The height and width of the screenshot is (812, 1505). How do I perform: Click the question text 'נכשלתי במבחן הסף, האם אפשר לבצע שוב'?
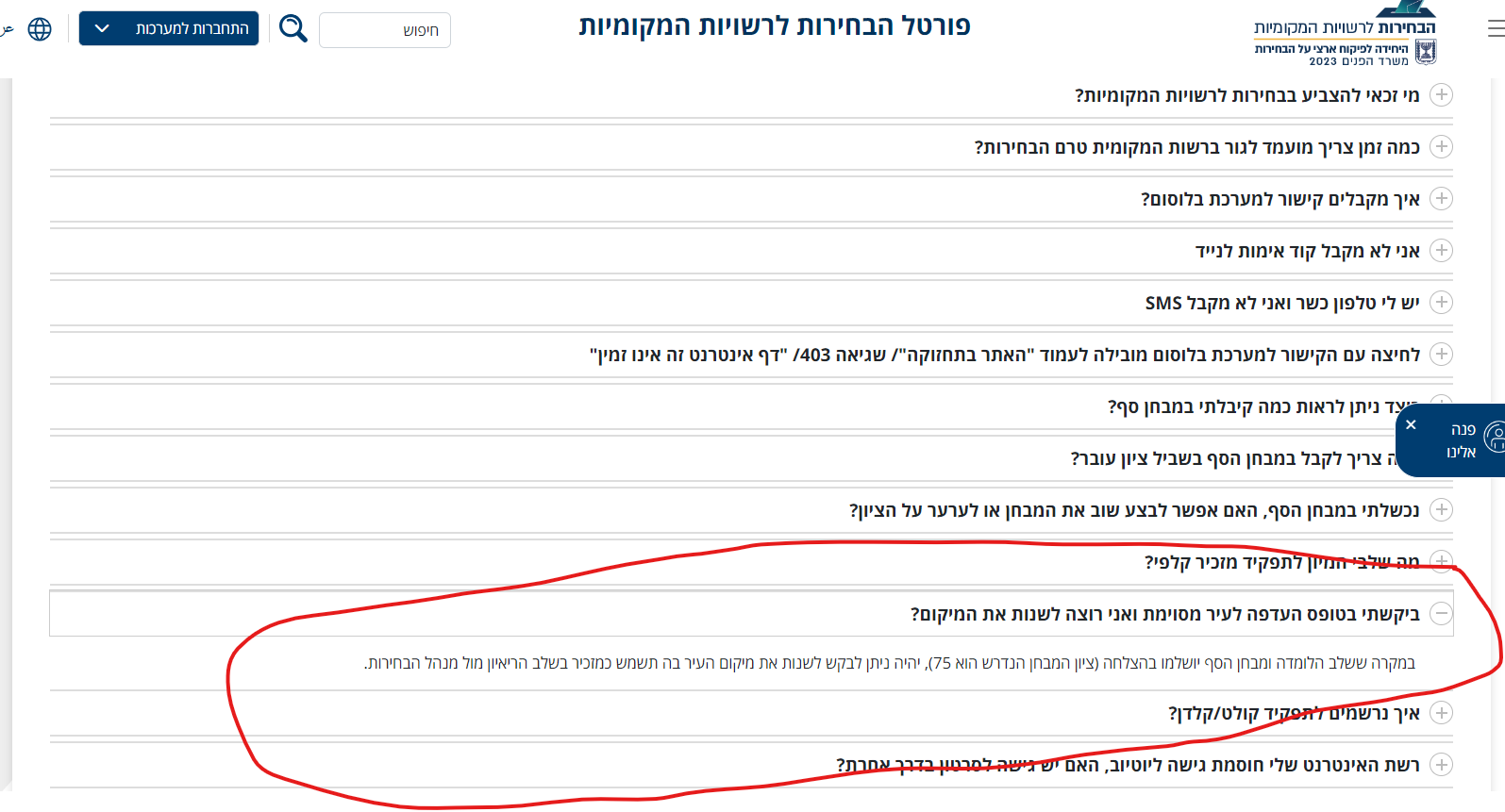coord(1134,510)
